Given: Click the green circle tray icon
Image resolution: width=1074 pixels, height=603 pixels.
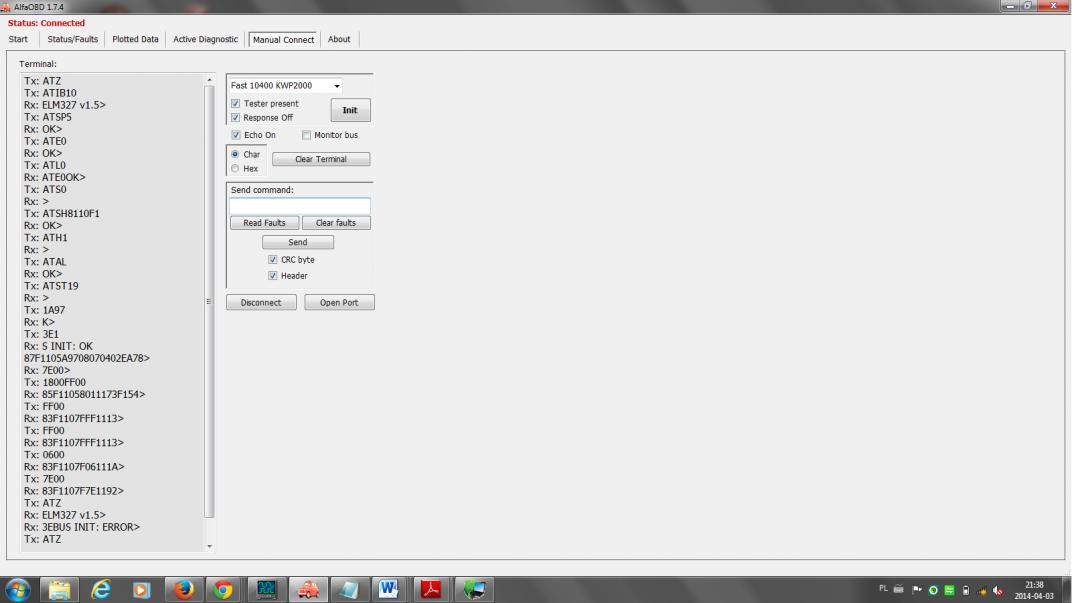Looking at the screenshot, I should pyautogui.click(x=933, y=591).
